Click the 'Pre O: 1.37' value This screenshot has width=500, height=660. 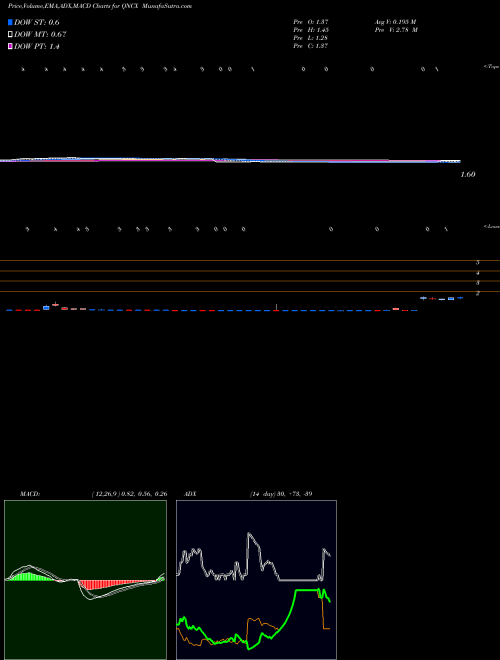tap(311, 22)
